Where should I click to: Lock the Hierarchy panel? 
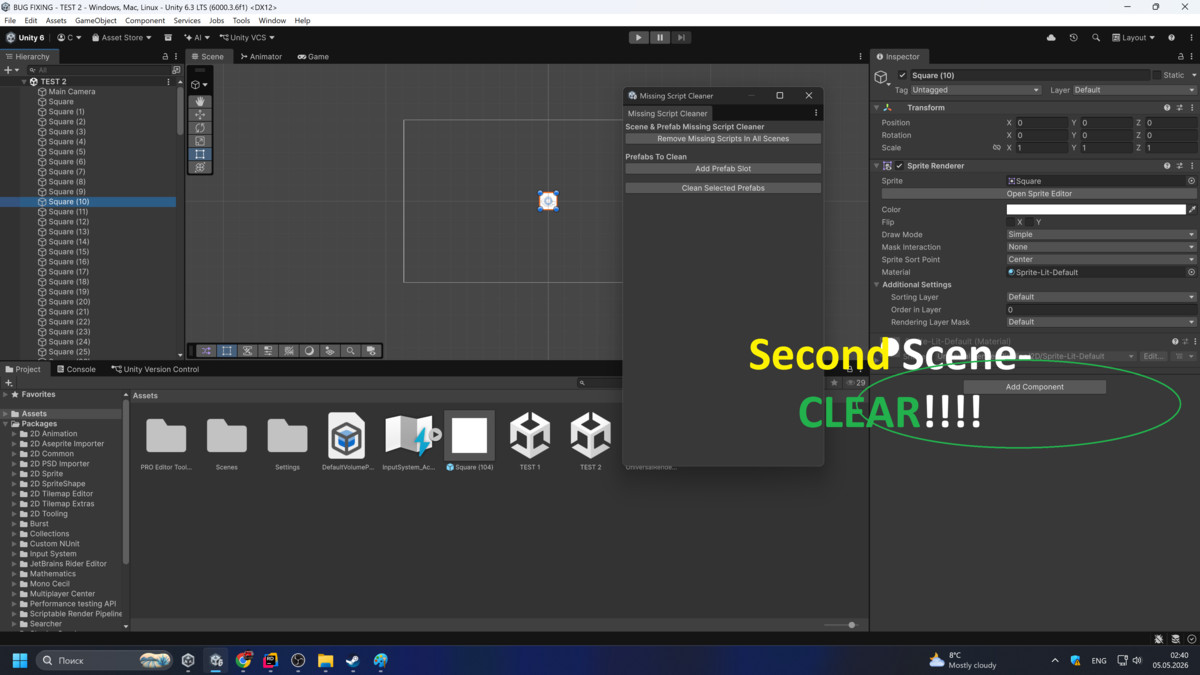(165, 56)
